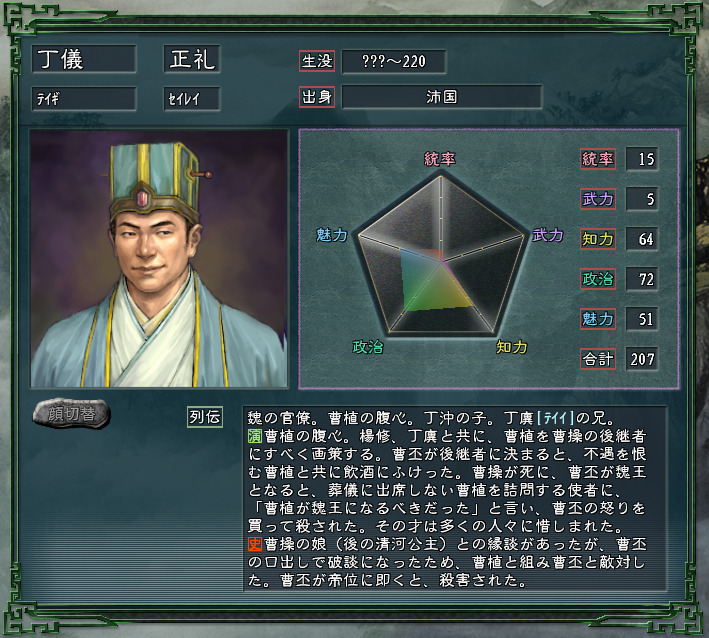Screen dimensions: 709x638
Task: Click the ???～220 lifespan value field
Action: [x=394, y=61]
